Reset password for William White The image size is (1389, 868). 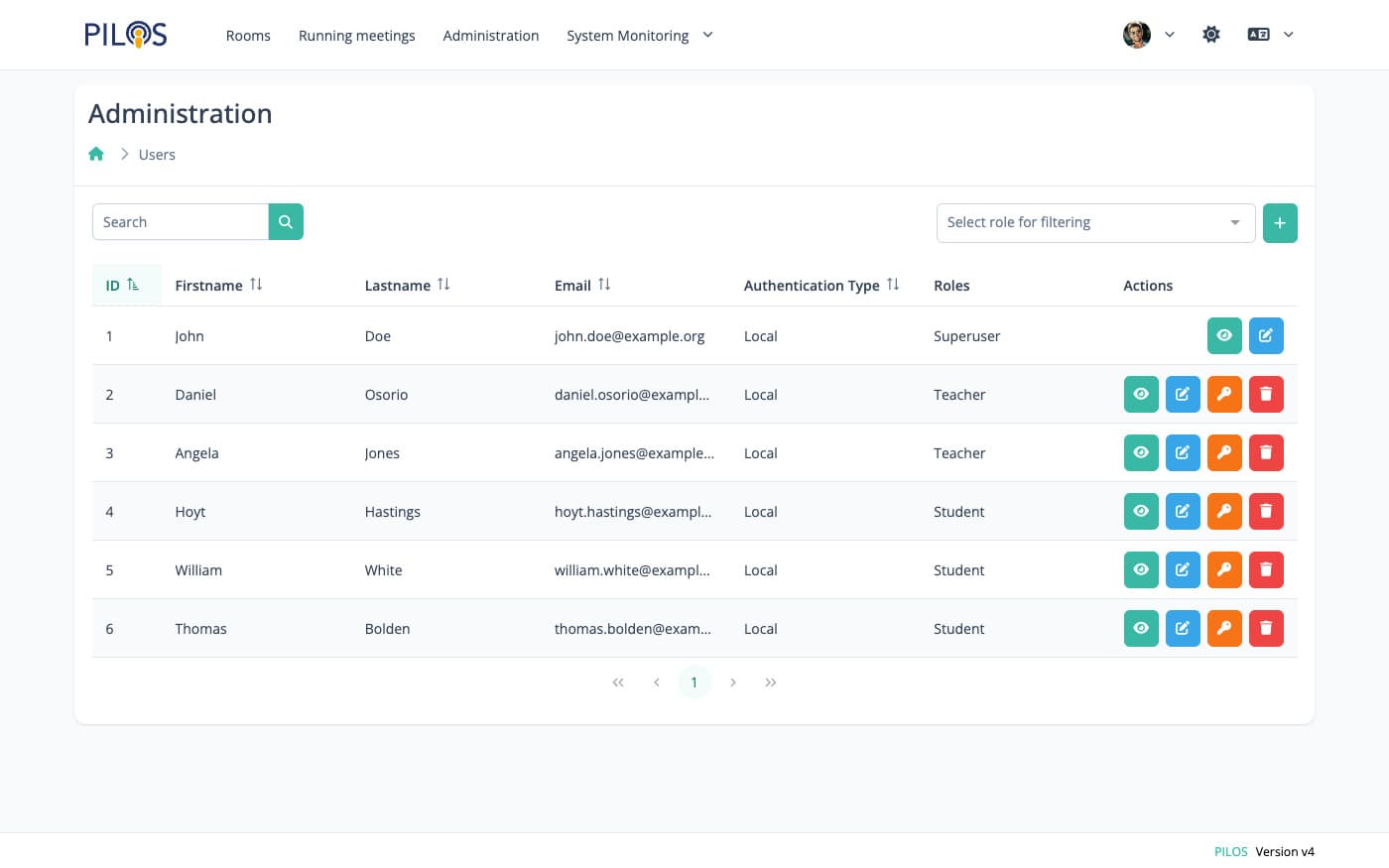pyautogui.click(x=1224, y=570)
